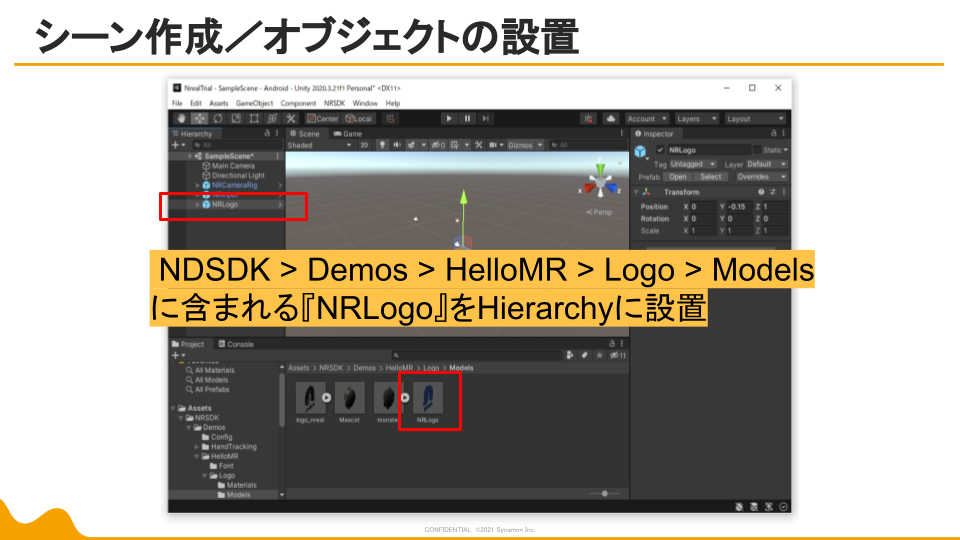Select the Rotate tool
Viewport: 960px width, 540px height.
[x=218, y=118]
